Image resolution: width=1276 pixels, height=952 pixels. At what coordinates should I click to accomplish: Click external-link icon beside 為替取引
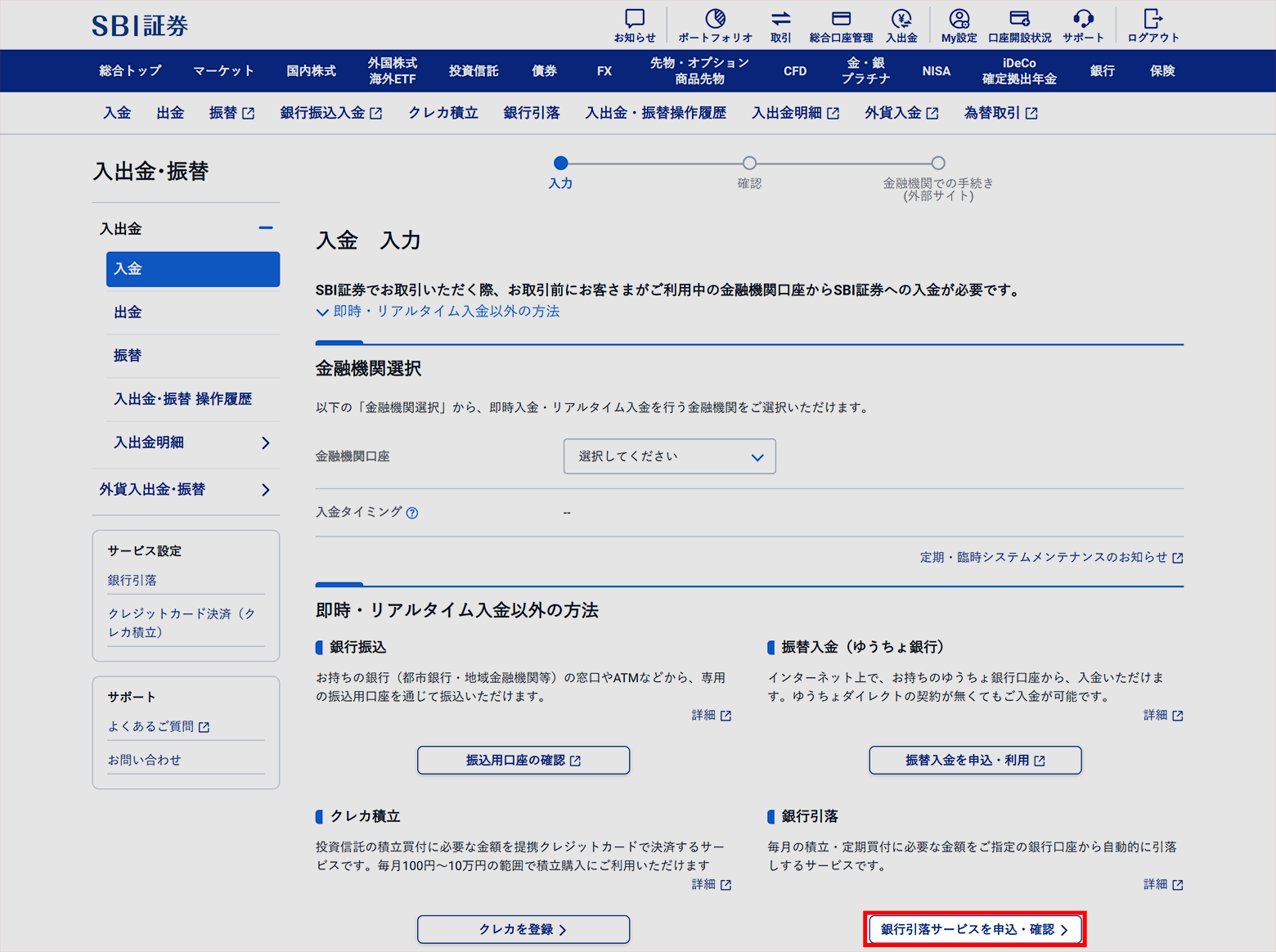(1031, 114)
